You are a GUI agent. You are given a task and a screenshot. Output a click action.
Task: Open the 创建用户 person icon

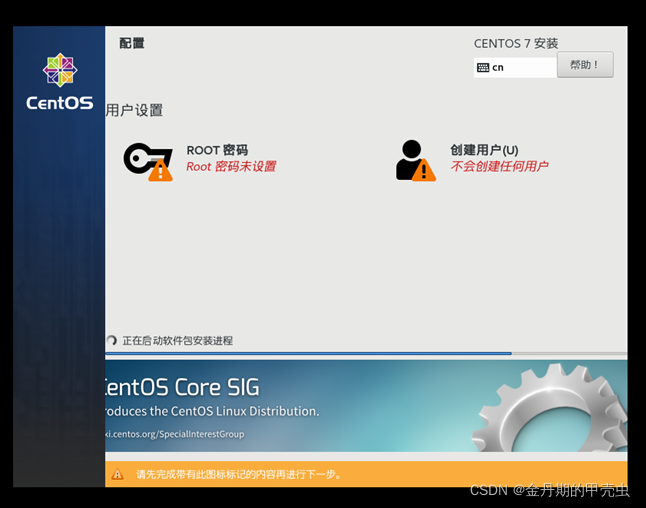415,160
